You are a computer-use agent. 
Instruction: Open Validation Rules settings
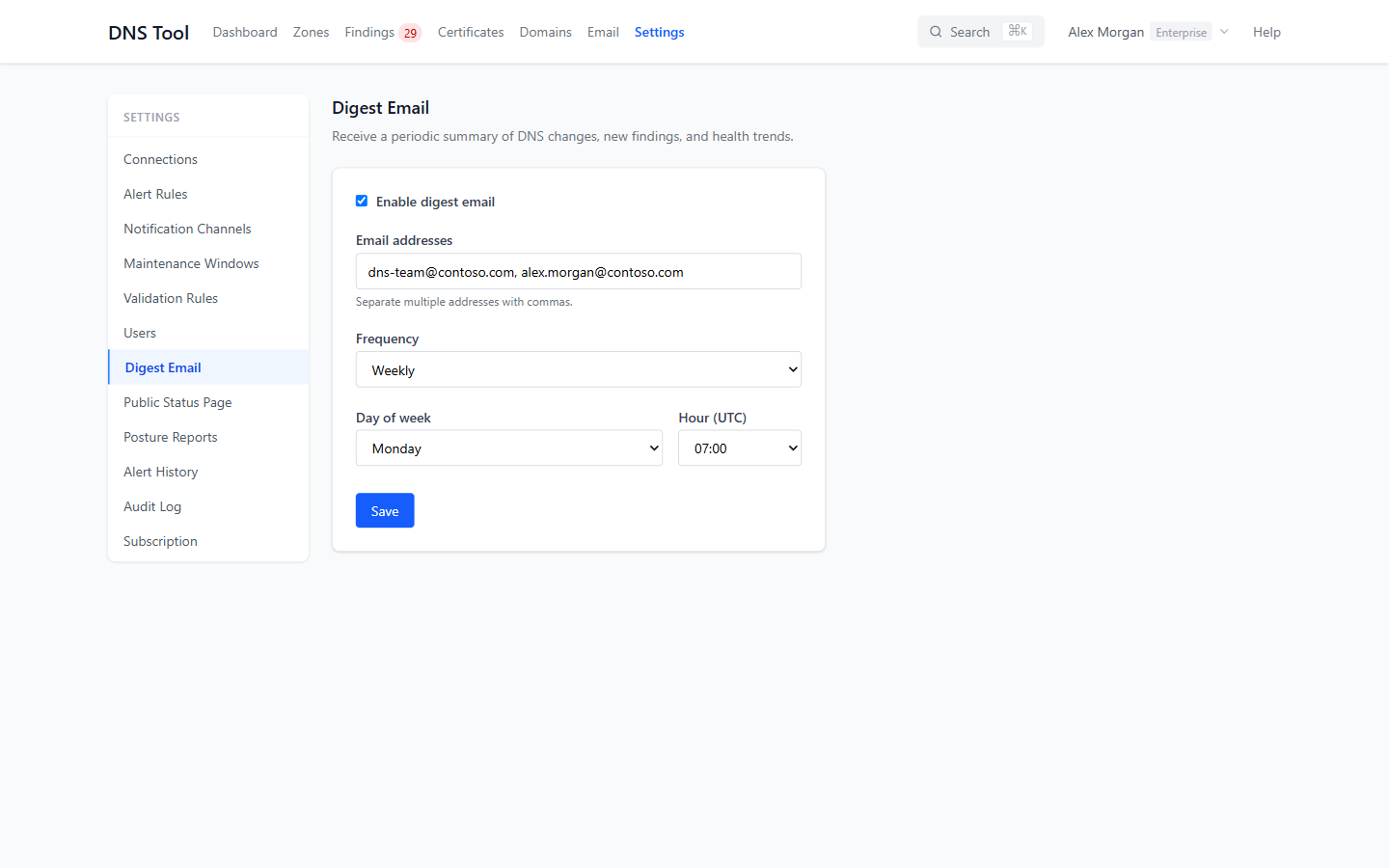click(208, 298)
